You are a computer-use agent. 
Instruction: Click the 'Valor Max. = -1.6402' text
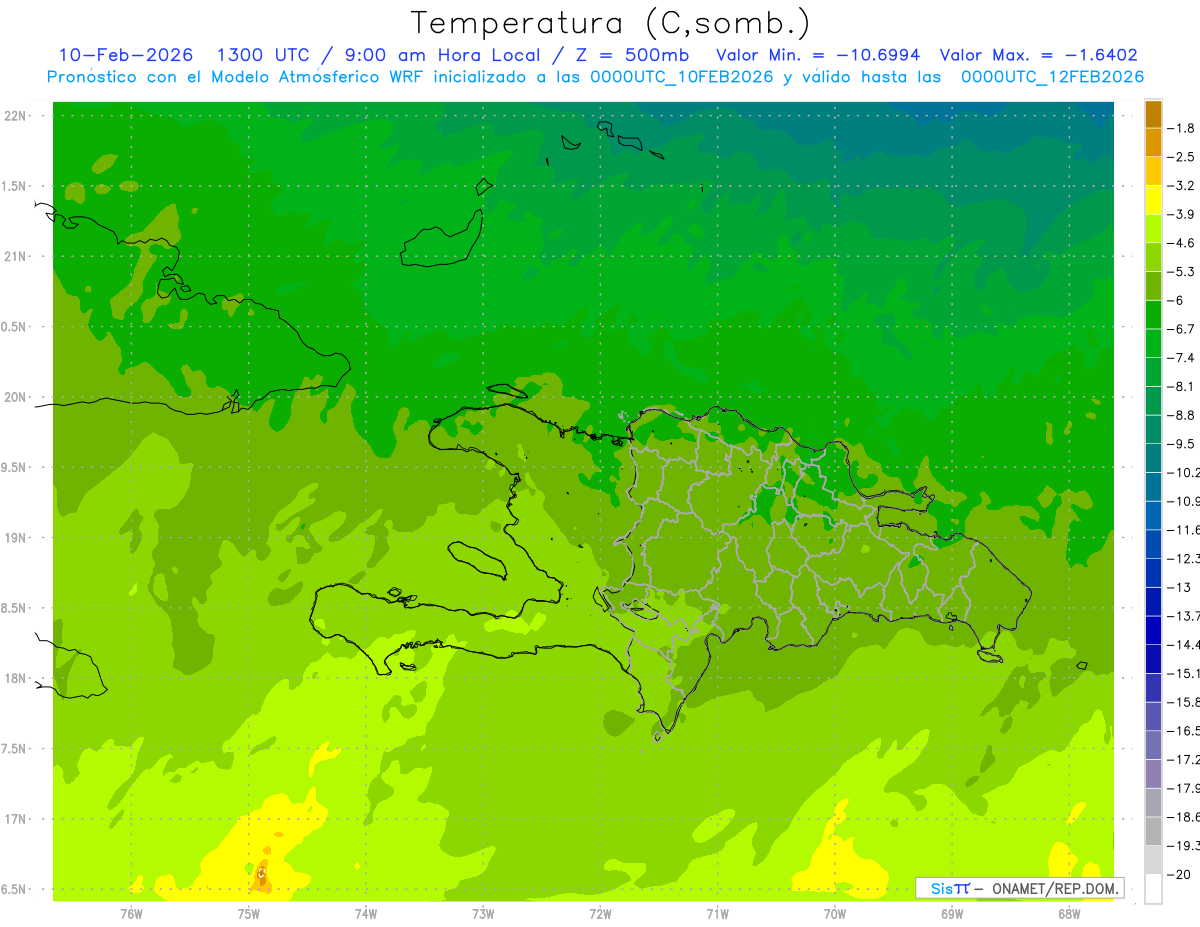[x=1039, y=55]
